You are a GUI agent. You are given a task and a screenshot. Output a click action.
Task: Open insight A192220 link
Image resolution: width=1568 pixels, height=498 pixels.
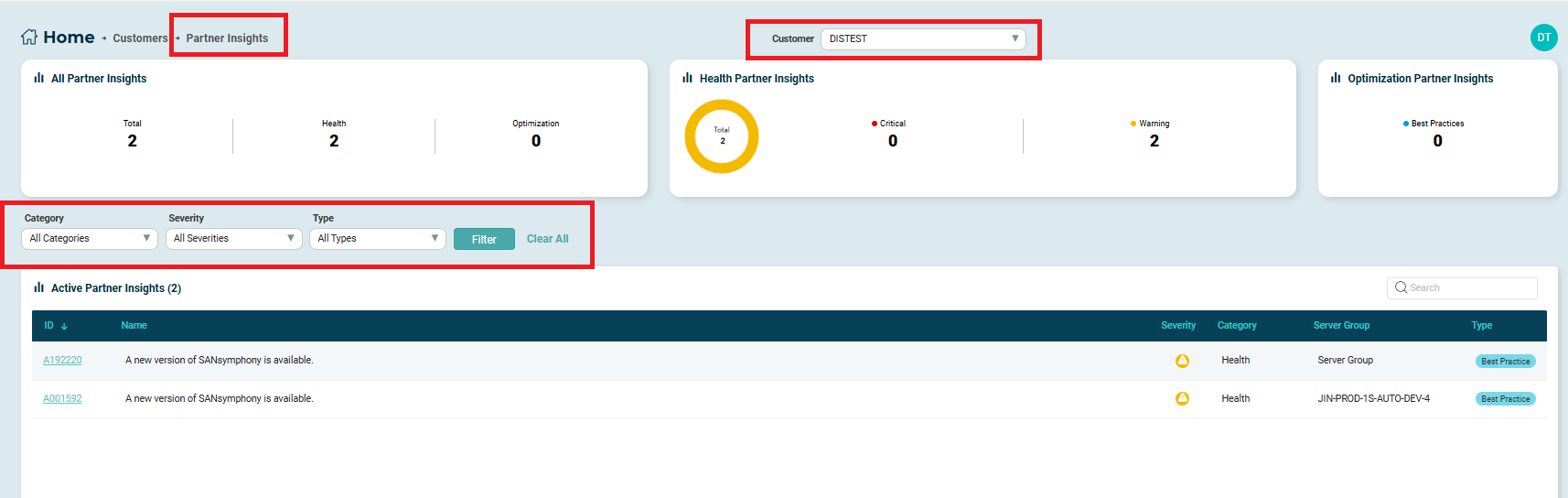click(x=62, y=361)
